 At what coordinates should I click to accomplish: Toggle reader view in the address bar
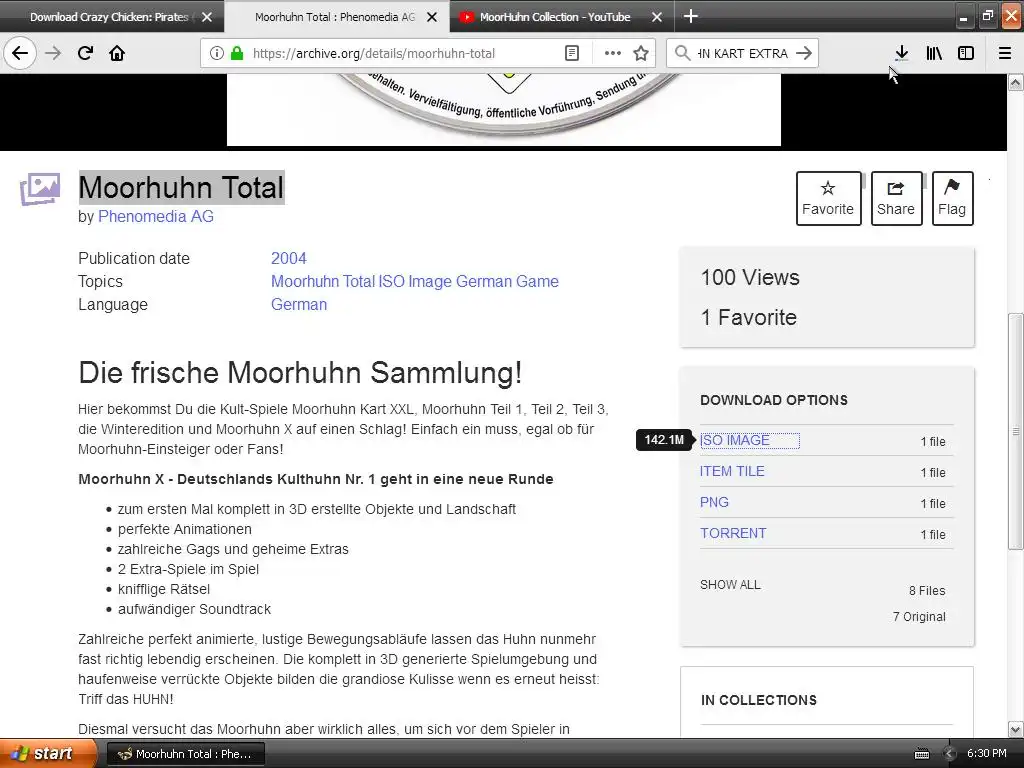click(571, 53)
